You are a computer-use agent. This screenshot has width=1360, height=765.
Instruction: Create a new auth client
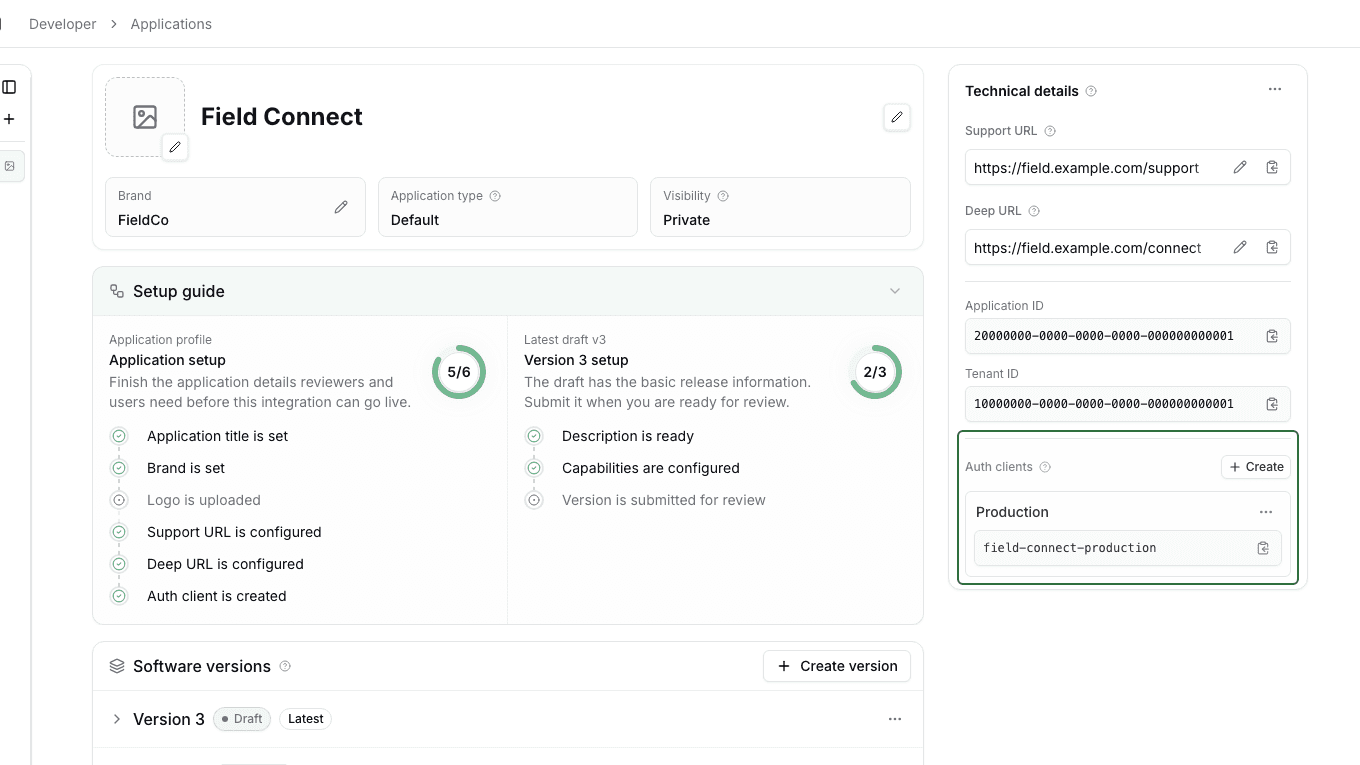1256,467
